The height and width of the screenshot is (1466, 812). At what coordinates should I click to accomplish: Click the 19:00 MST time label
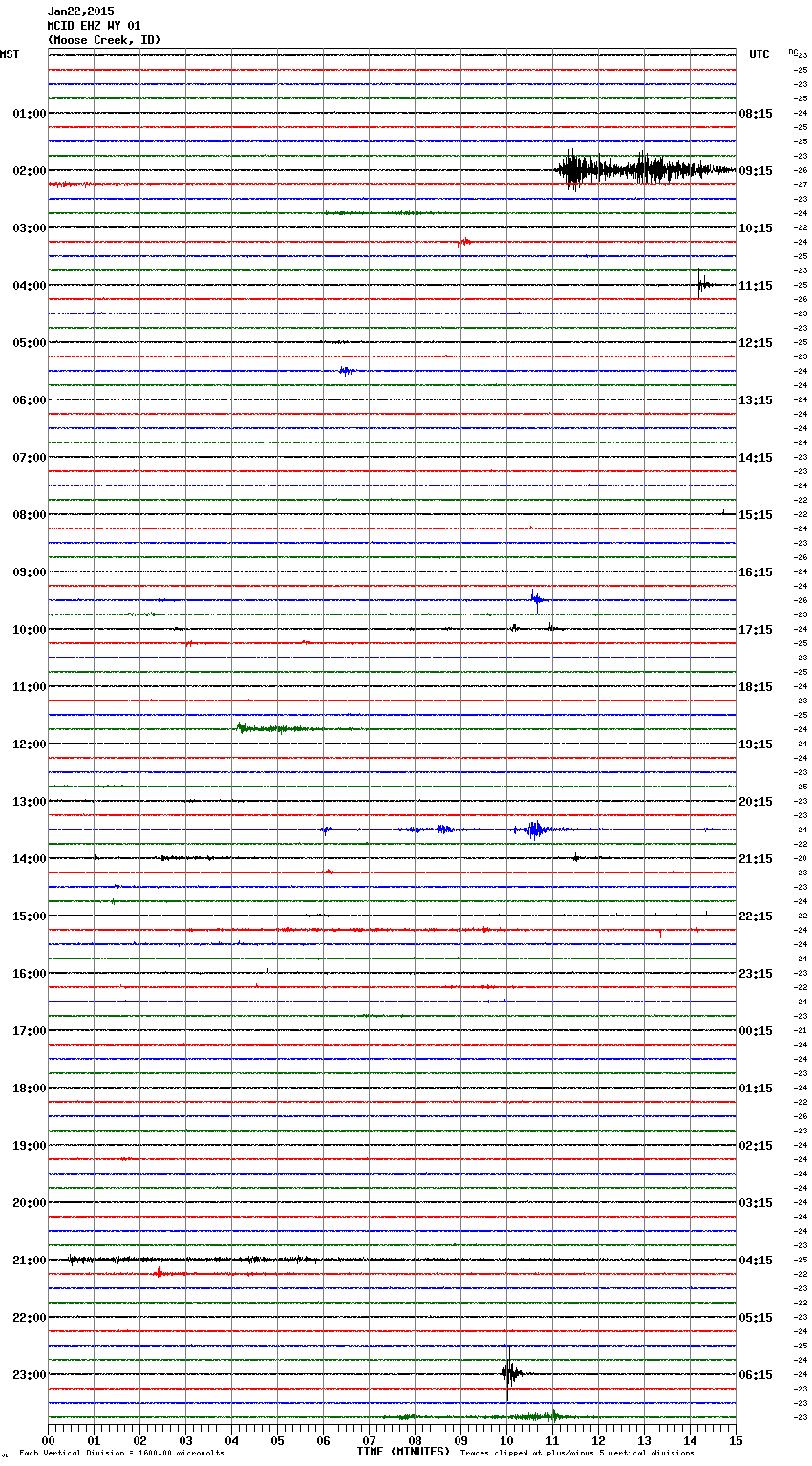[x=29, y=1146]
